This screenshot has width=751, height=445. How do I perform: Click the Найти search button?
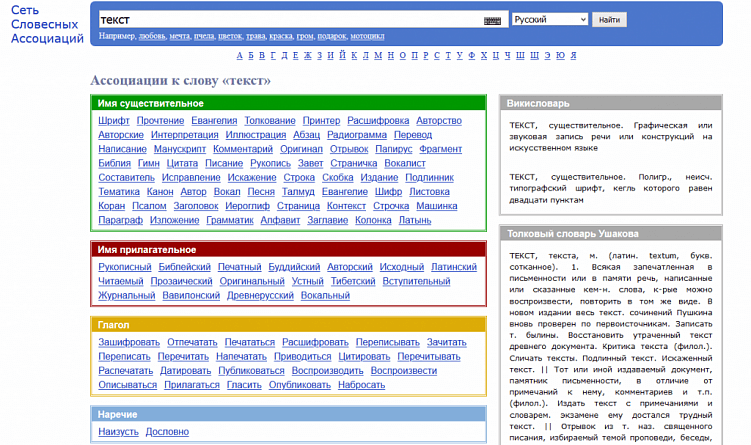click(609, 20)
